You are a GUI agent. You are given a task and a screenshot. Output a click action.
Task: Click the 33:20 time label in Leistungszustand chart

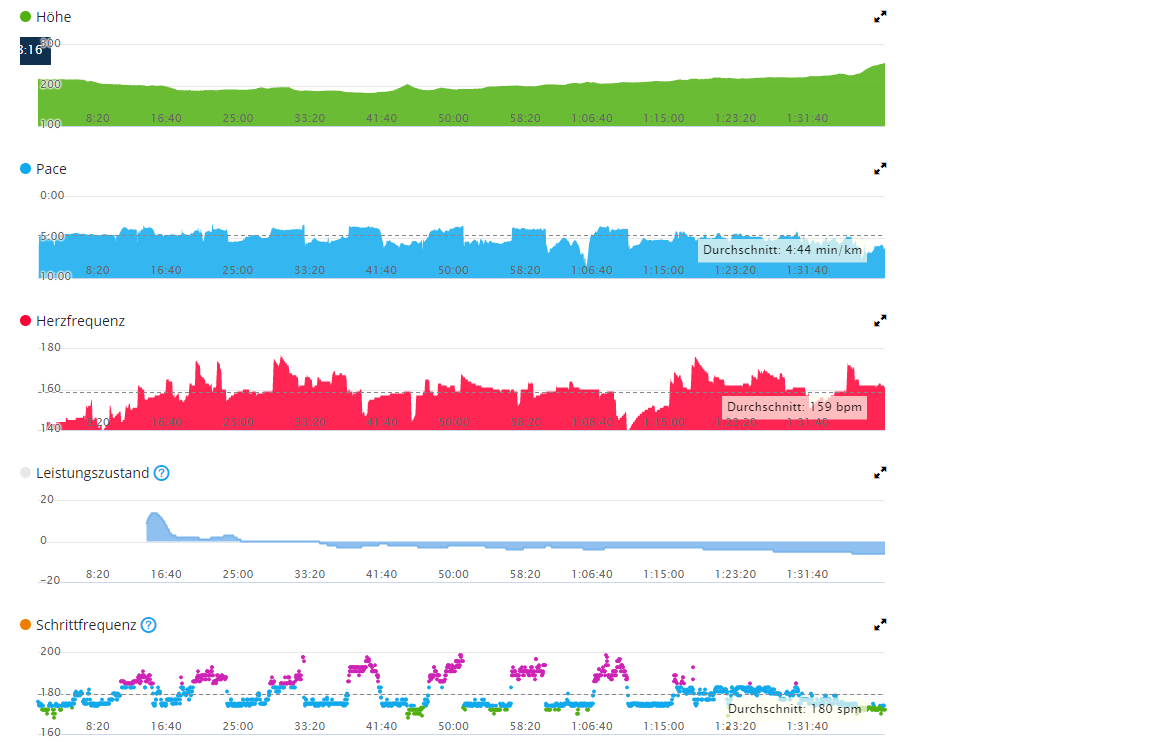tap(309, 574)
